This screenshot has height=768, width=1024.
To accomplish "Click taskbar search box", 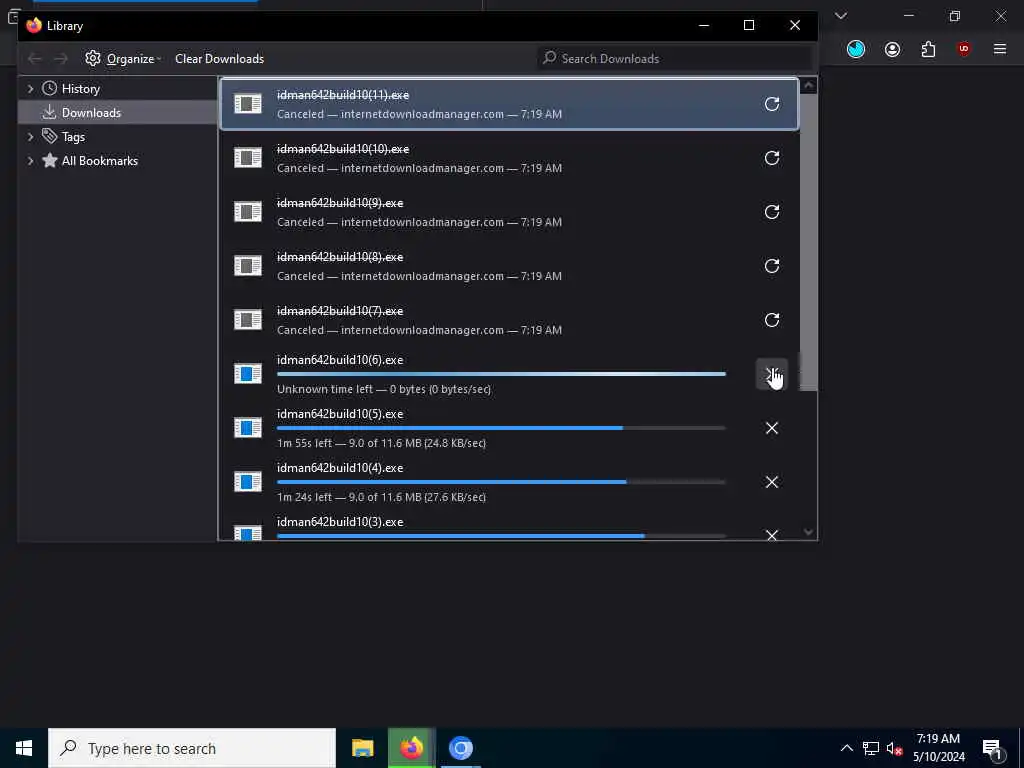I will pos(192,748).
